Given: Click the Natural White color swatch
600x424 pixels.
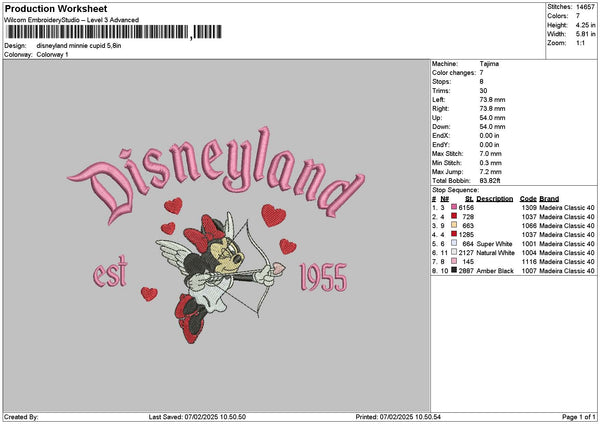Looking at the screenshot, I should [454, 252].
